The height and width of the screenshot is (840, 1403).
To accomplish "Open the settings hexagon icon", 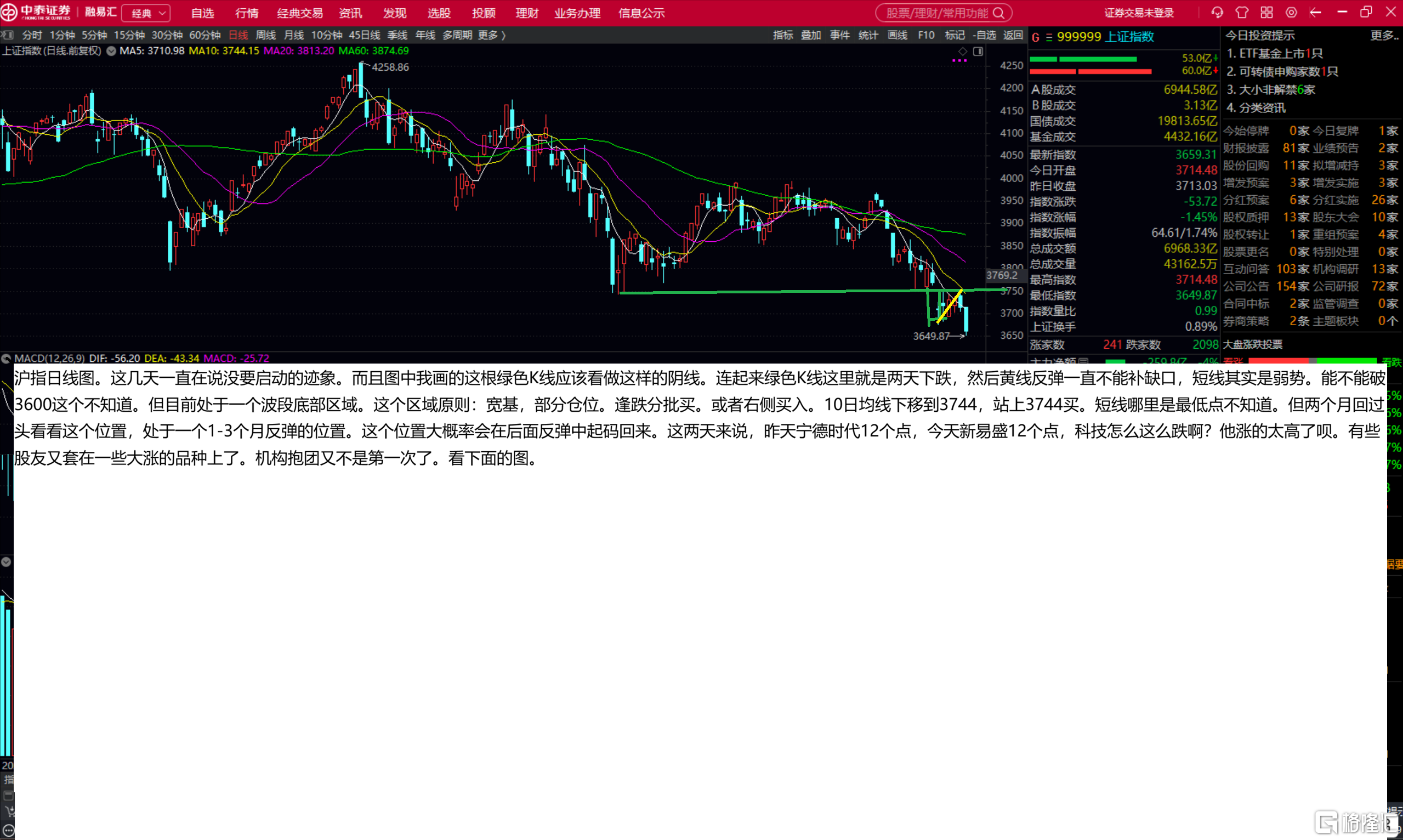I will 1291,13.
